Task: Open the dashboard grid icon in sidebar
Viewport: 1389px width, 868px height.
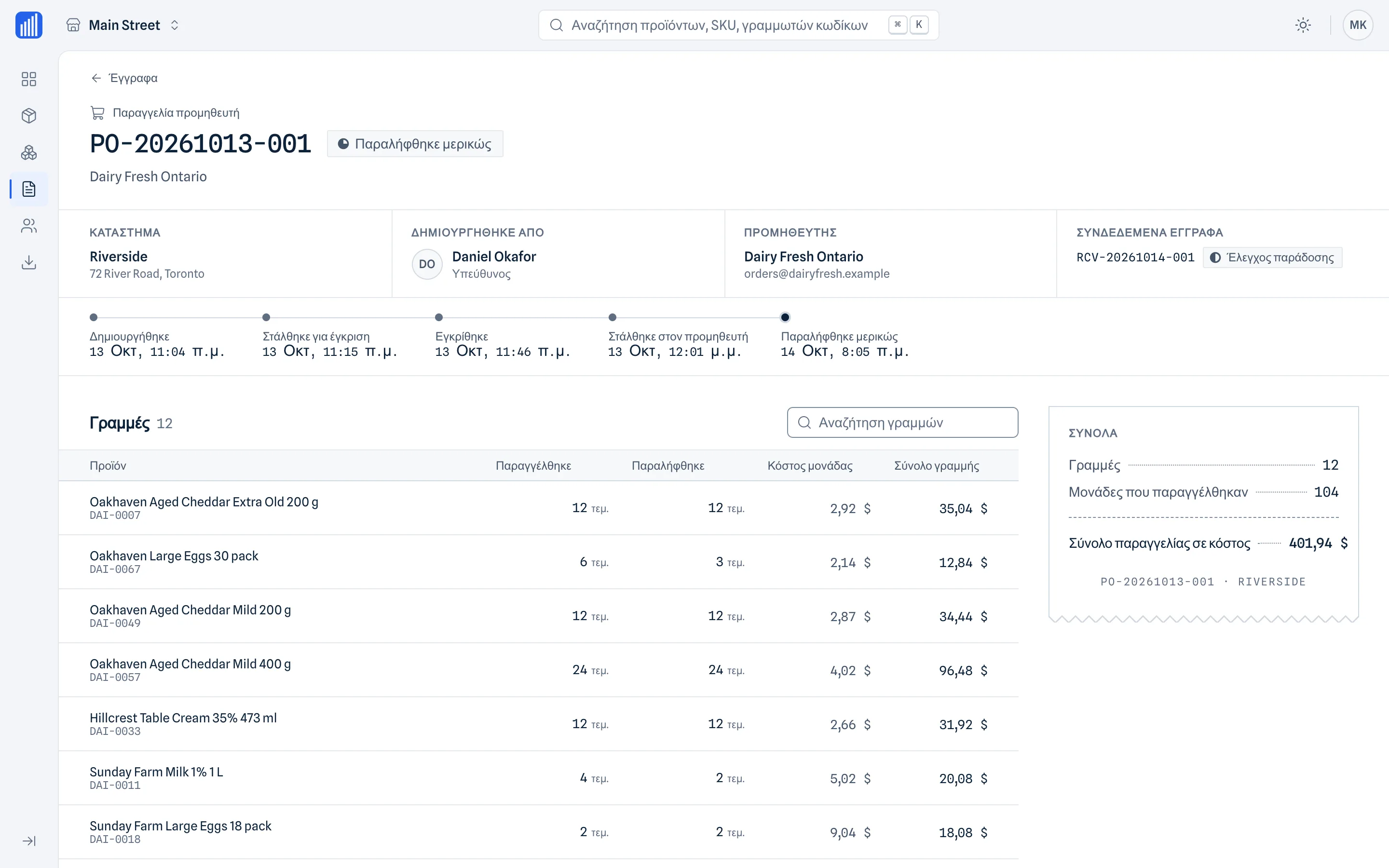Action: coord(29,79)
